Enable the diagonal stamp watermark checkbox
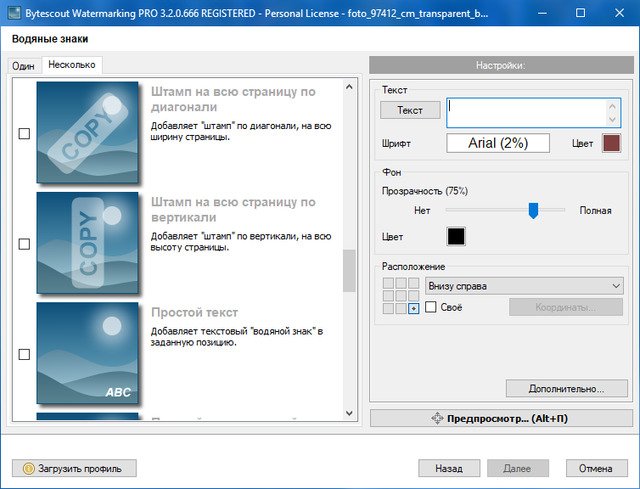 click(25, 134)
